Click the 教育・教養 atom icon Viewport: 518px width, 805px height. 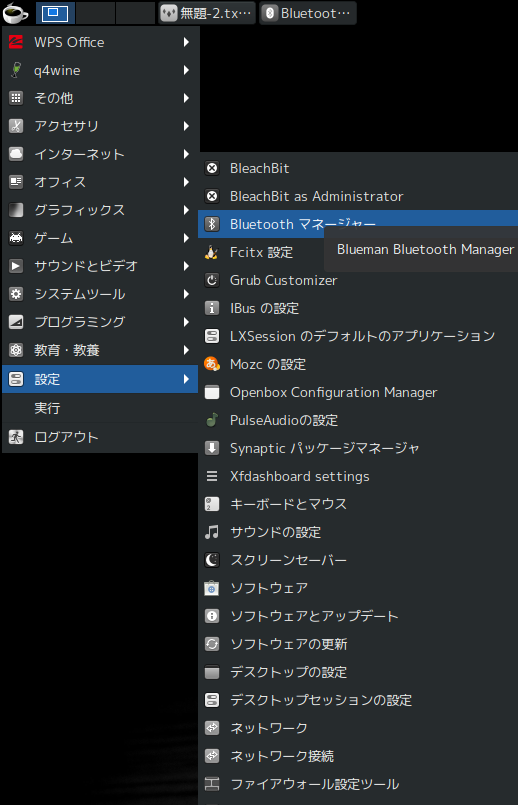point(16,350)
